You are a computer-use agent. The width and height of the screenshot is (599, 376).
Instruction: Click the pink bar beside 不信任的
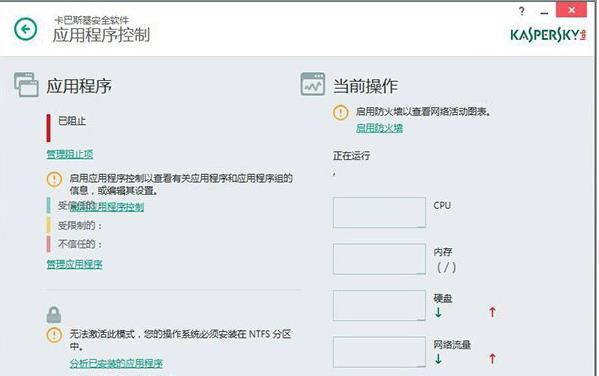tap(49, 244)
